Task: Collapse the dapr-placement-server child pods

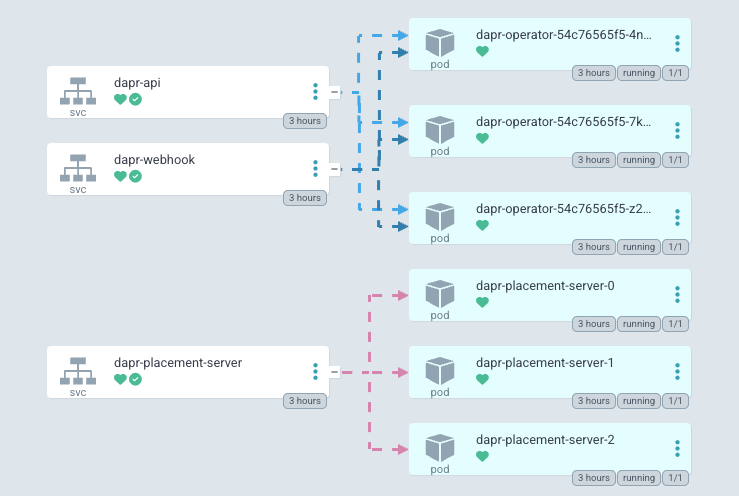Action: (x=336, y=372)
